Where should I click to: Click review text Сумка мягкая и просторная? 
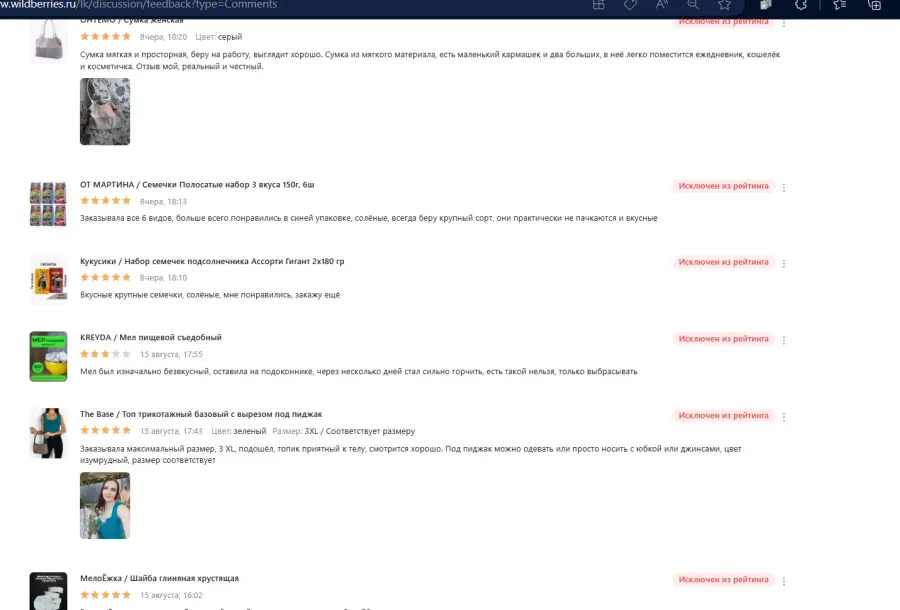pos(430,60)
